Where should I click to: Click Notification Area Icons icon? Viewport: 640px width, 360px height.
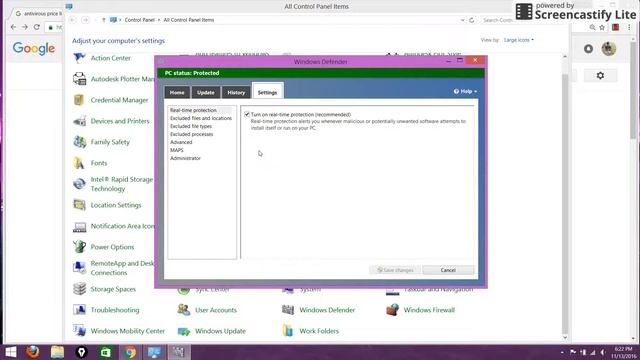79,226
